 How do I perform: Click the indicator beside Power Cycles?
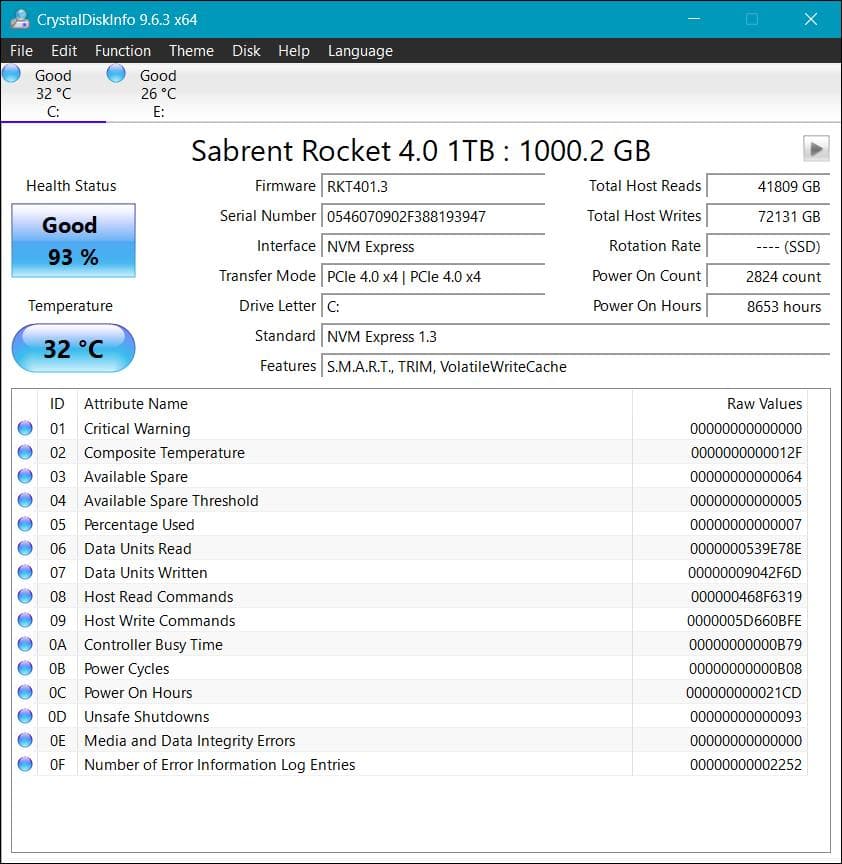[24, 668]
